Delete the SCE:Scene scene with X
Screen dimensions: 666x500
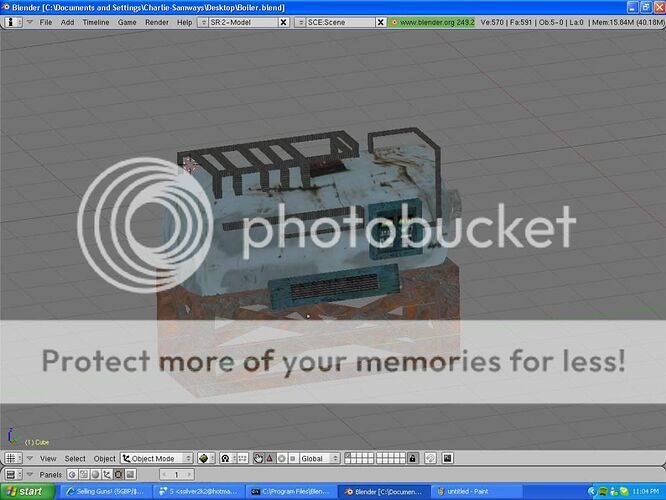[381, 22]
